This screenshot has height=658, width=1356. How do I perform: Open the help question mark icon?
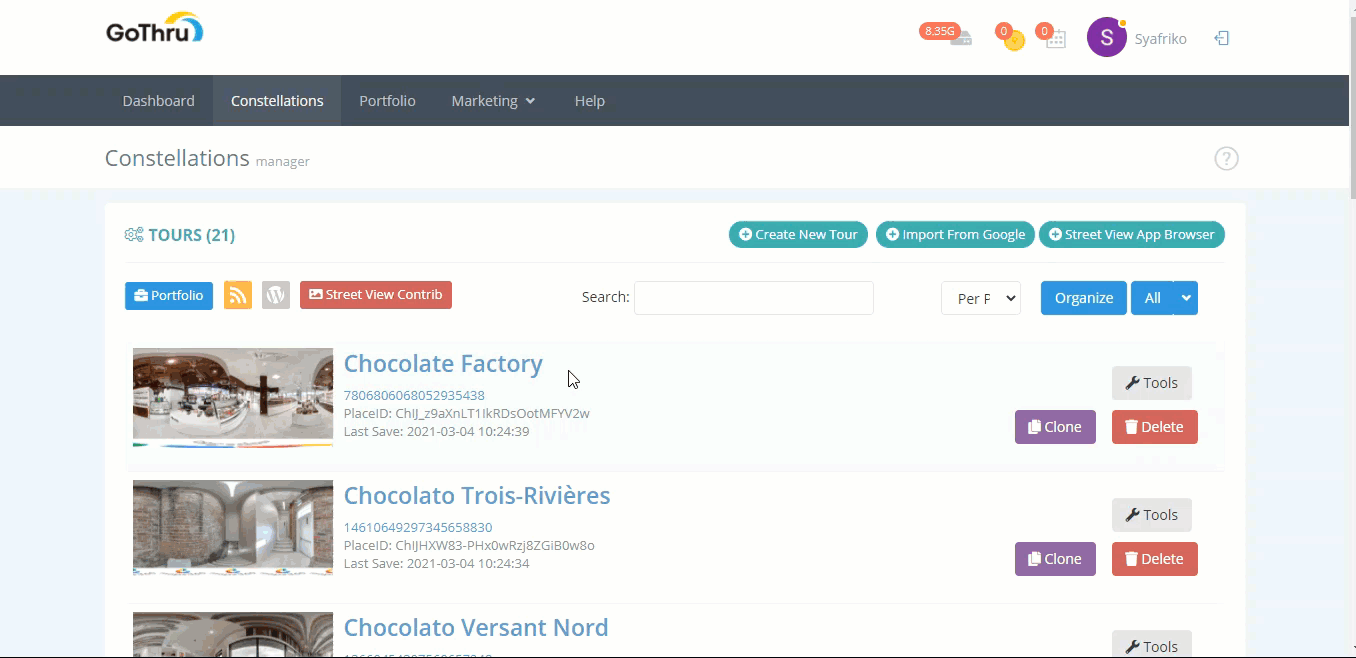coord(1226,158)
